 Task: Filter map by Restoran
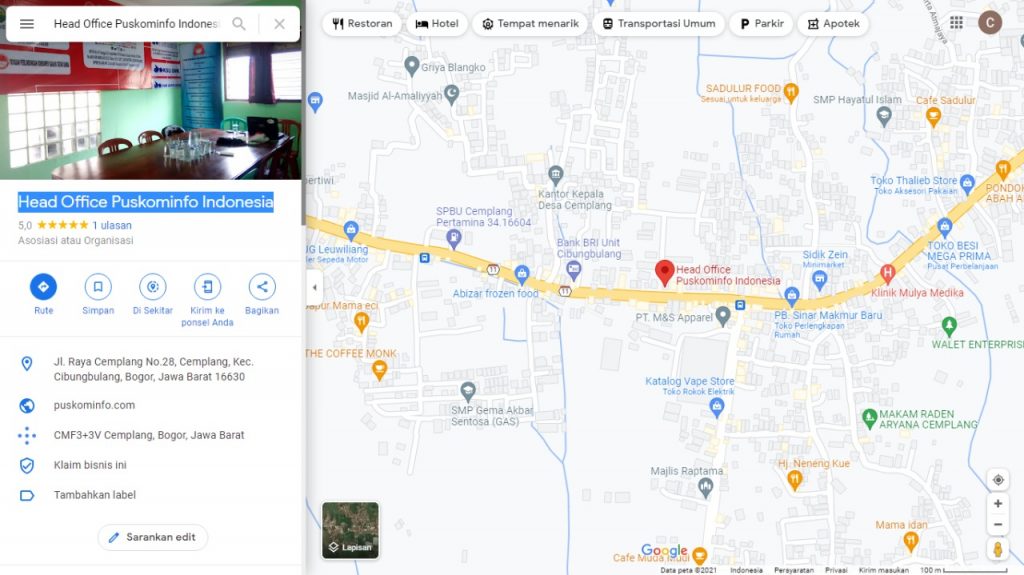click(x=362, y=24)
